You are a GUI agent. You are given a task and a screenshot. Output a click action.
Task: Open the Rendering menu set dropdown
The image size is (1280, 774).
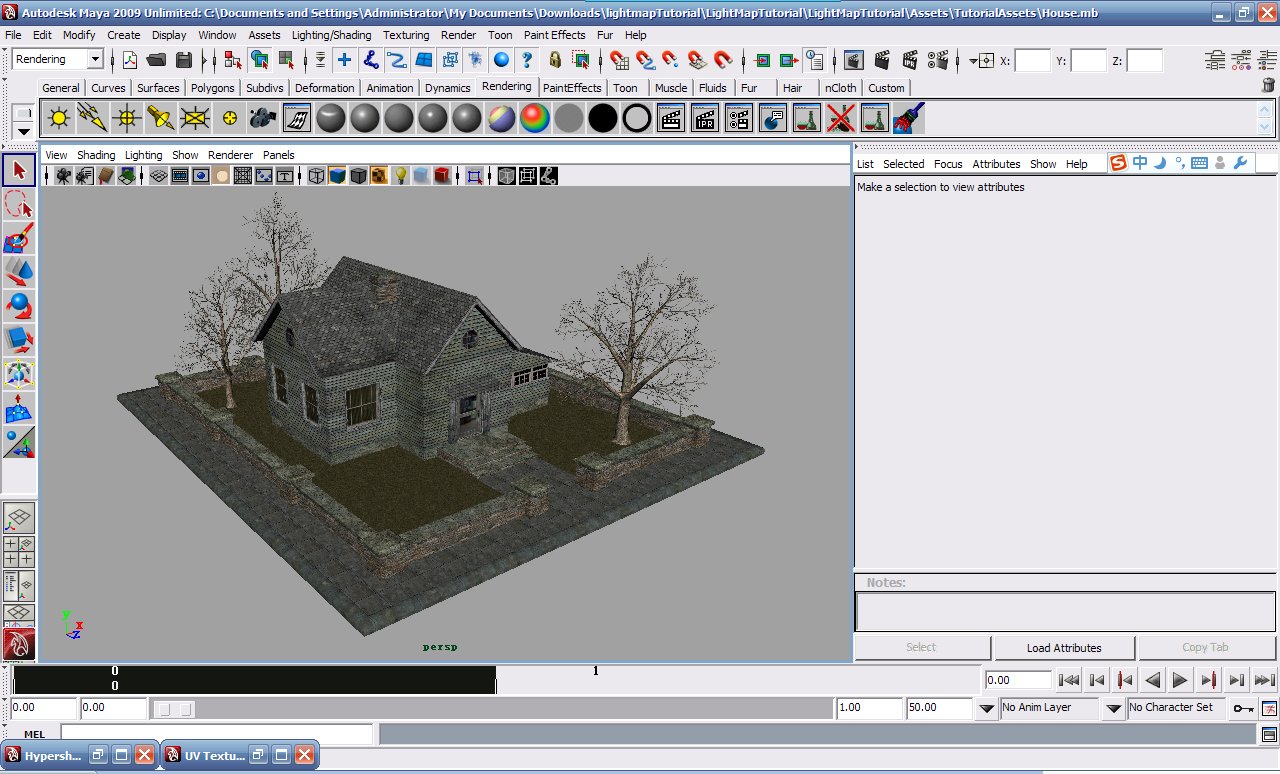(95, 60)
